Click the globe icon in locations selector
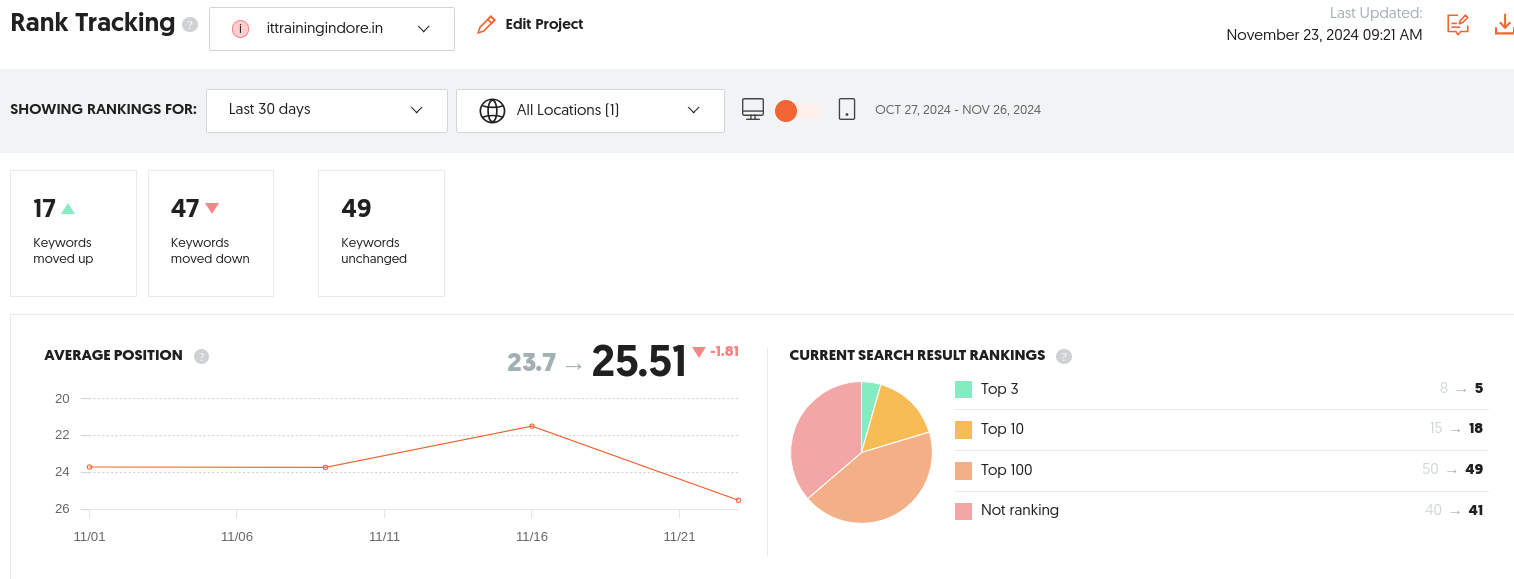This screenshot has width=1514, height=579. (x=492, y=111)
